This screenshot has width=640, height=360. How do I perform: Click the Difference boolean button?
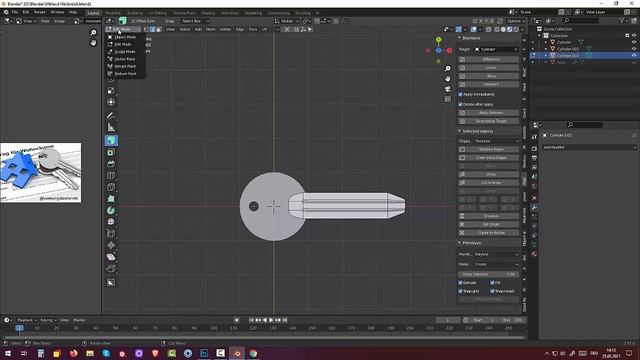[x=489, y=59]
